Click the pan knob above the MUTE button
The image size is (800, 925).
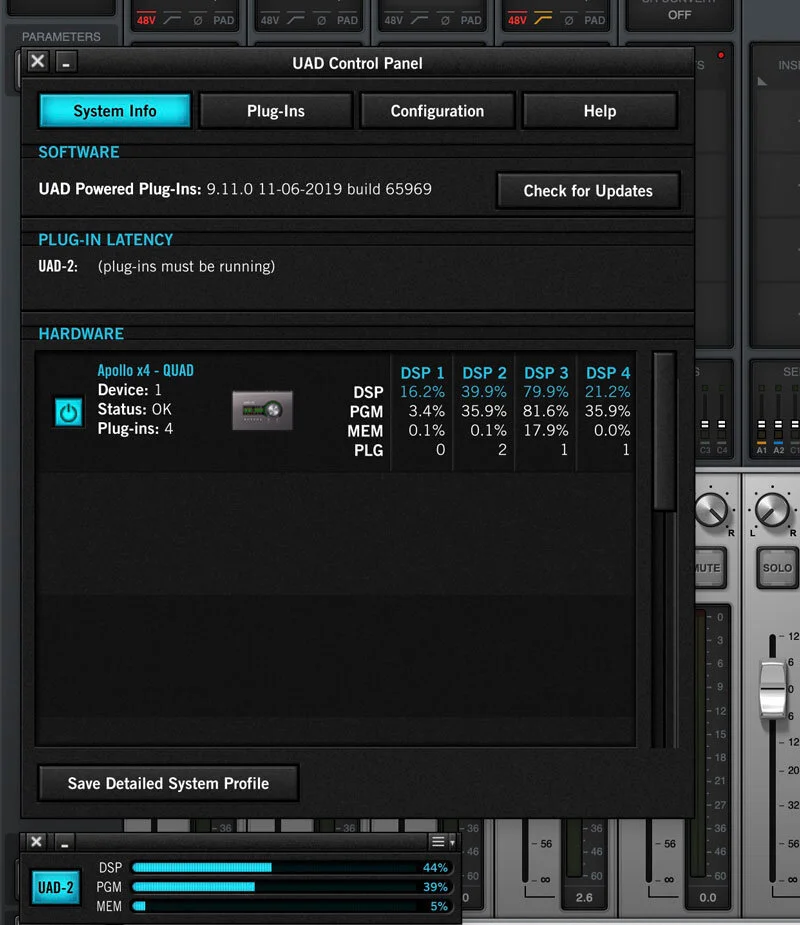pos(712,510)
